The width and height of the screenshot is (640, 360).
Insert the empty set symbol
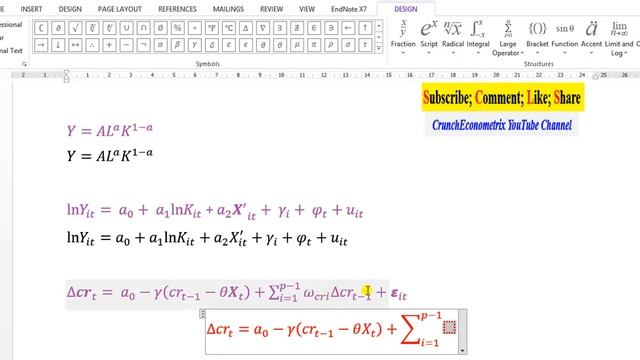tap(160, 28)
